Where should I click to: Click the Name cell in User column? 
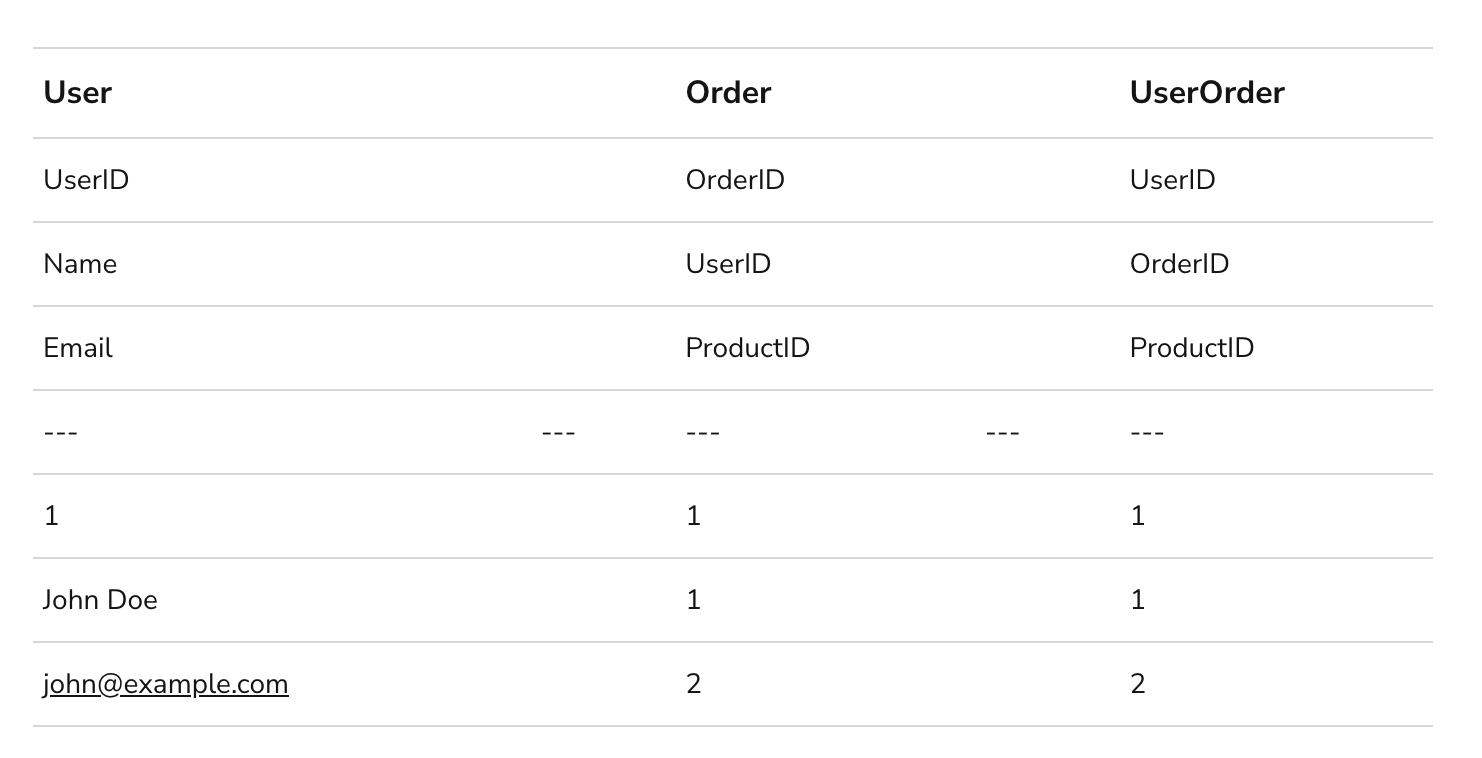click(80, 264)
